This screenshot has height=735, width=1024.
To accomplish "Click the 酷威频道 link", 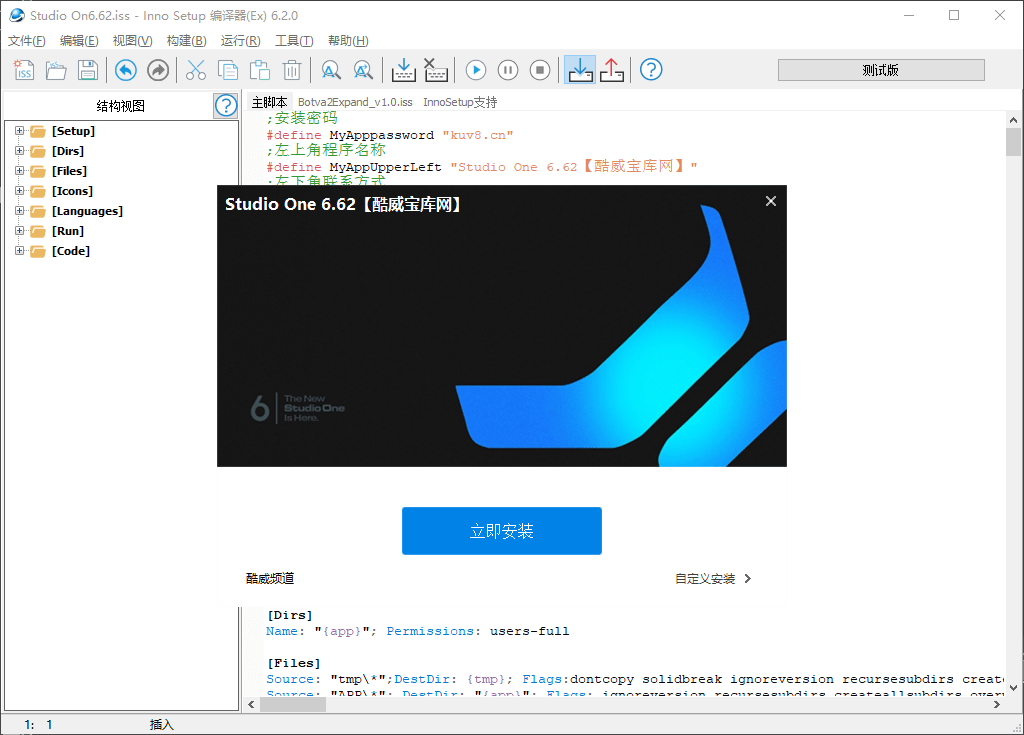I will tap(270, 578).
